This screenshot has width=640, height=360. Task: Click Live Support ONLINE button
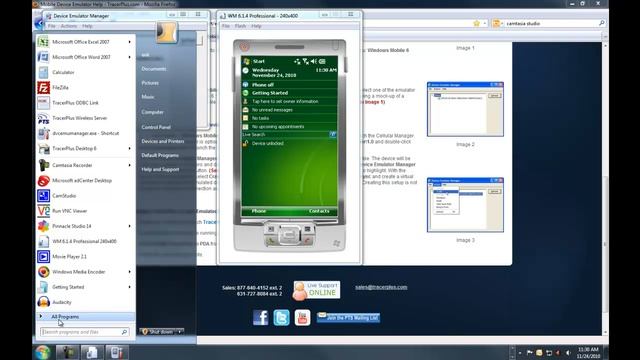tap(317, 291)
